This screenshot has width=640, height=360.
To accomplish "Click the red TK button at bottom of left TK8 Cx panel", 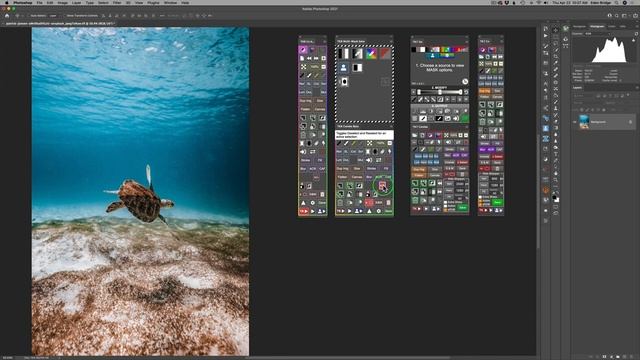I will click(x=304, y=211).
